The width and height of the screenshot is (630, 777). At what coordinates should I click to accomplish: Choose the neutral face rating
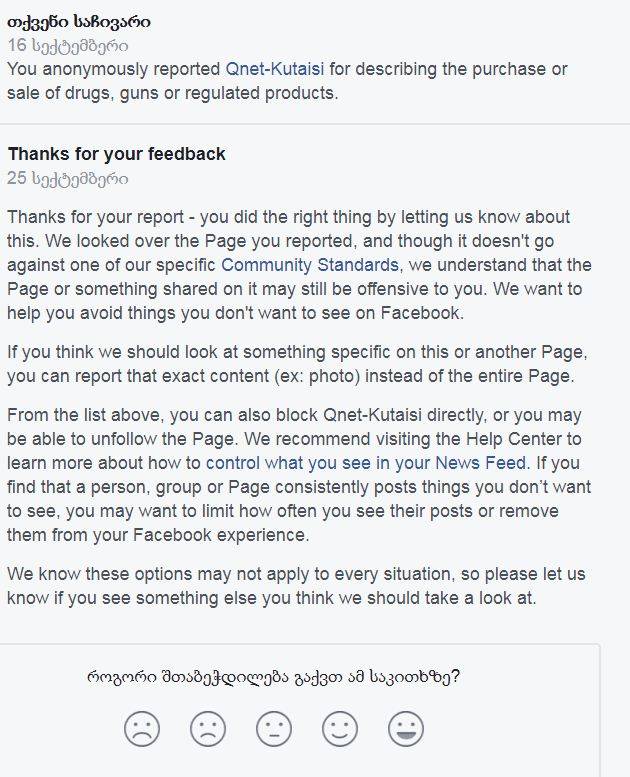[274, 729]
